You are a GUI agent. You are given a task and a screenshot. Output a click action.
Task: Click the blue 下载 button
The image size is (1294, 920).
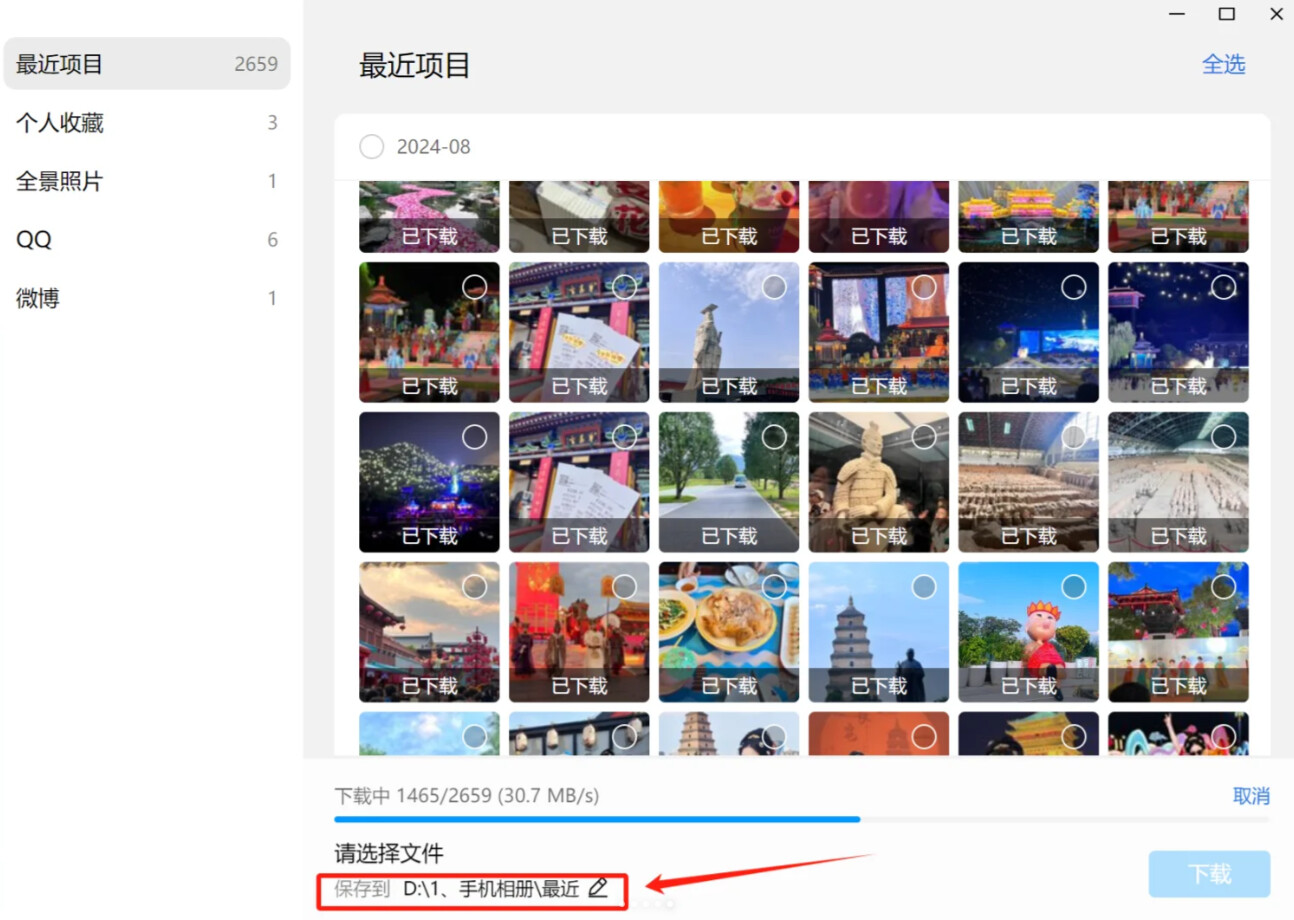point(1209,874)
